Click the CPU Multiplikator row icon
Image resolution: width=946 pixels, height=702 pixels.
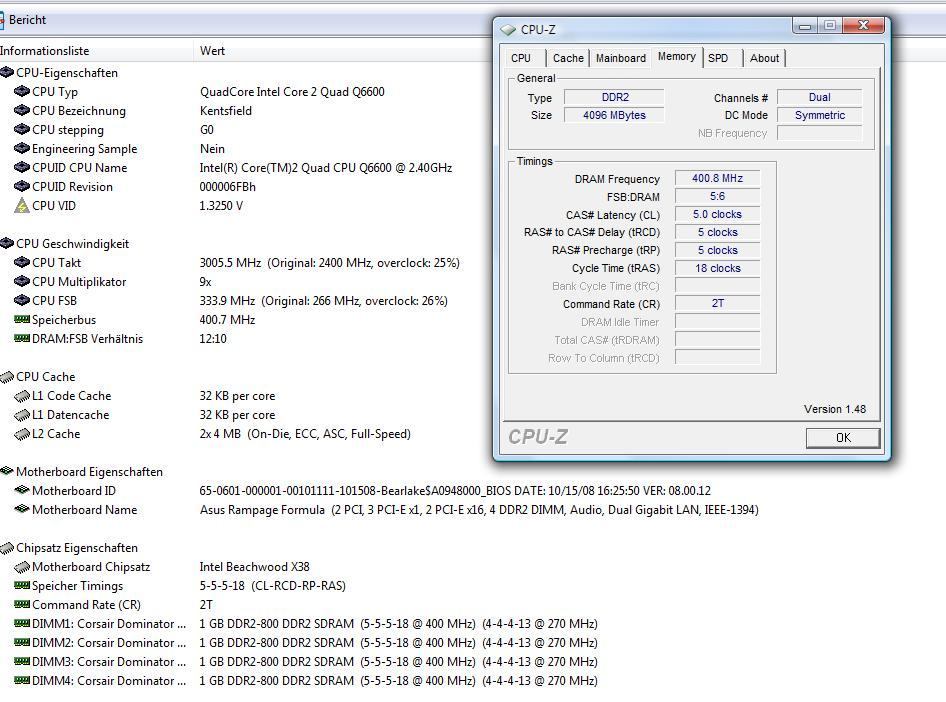tap(22, 281)
